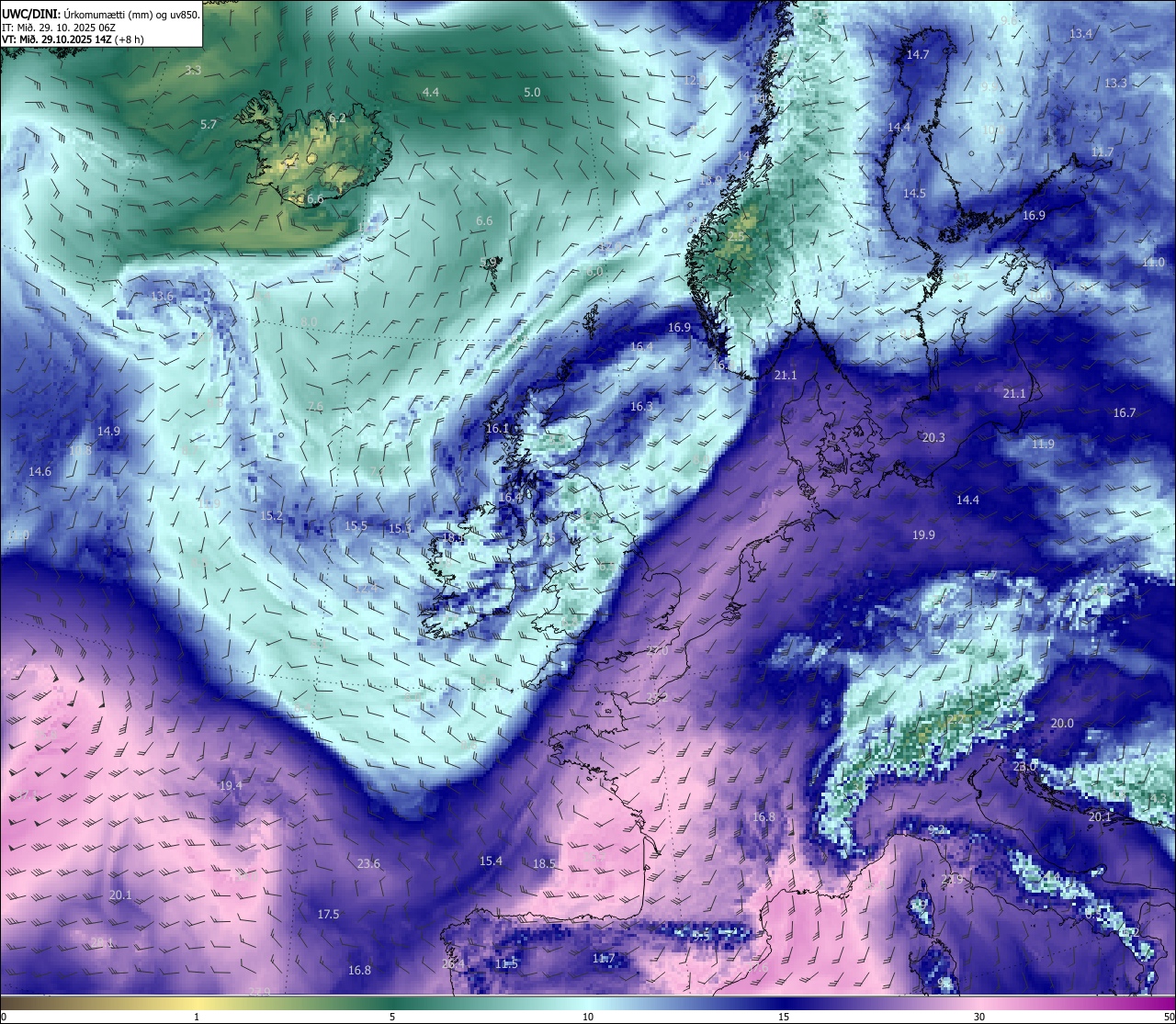Image resolution: width=1176 pixels, height=1024 pixels.
Task: Click the 5.0 value label
Action: click(532, 92)
